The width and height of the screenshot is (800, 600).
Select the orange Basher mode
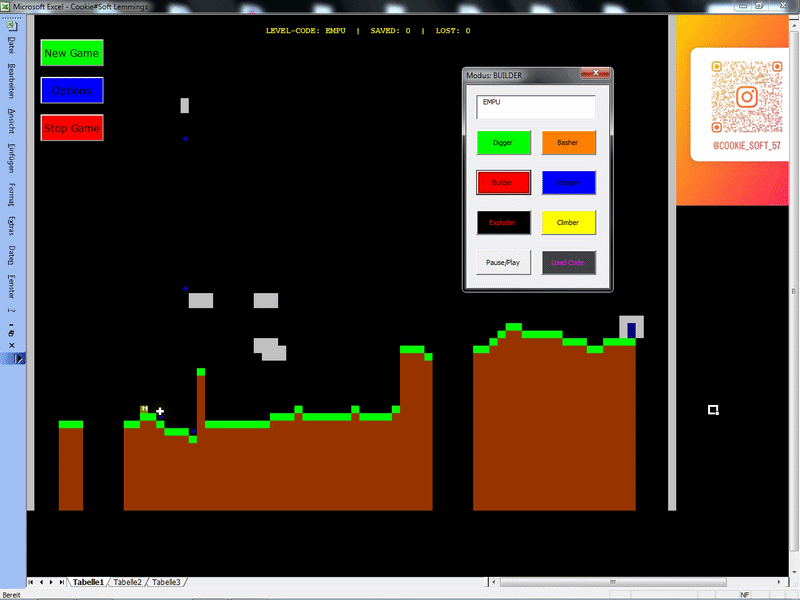tap(568, 142)
